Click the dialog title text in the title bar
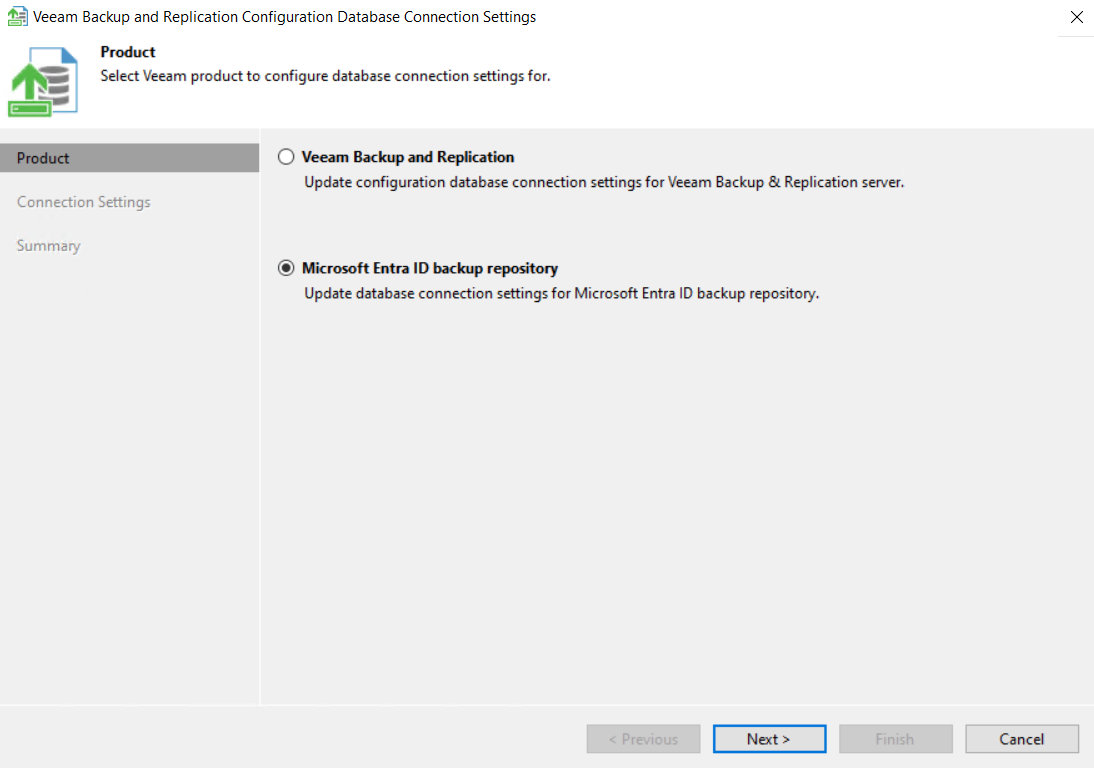Image resolution: width=1094 pixels, height=768 pixels. point(283,16)
